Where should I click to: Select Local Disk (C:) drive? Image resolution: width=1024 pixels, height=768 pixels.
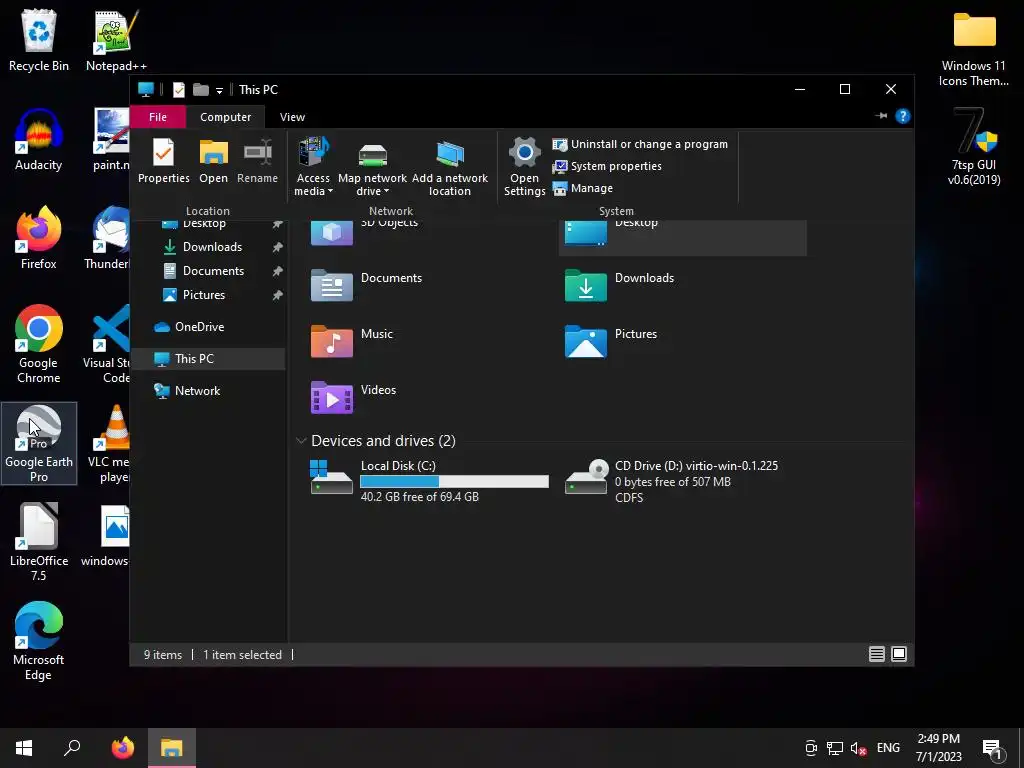coord(429,482)
